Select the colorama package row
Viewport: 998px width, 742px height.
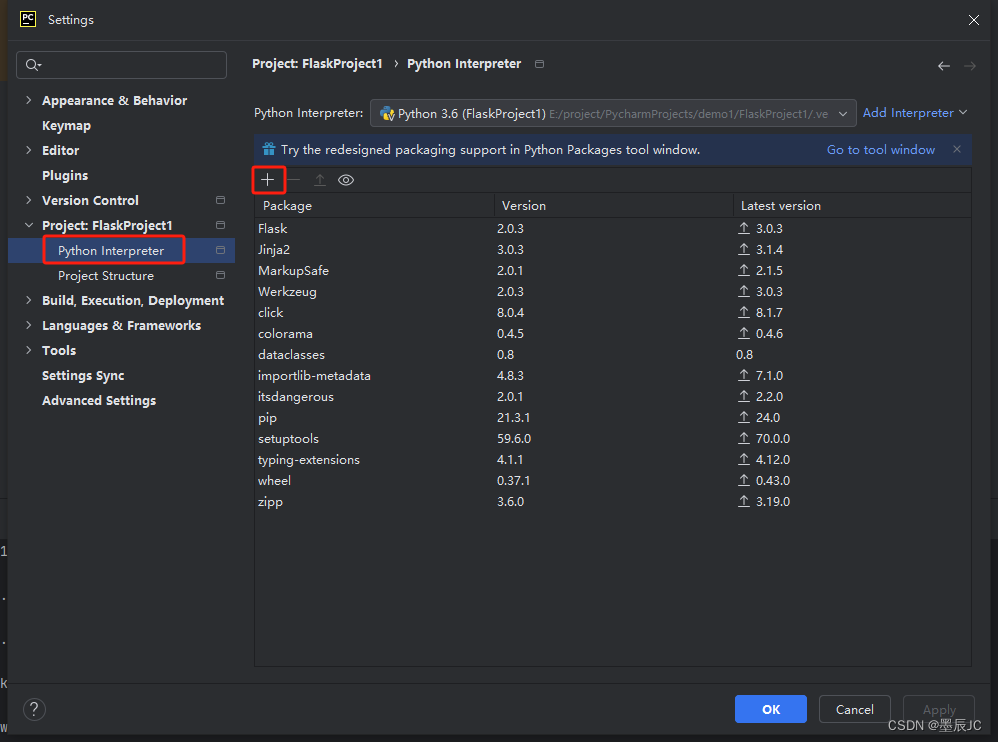[x=613, y=333]
